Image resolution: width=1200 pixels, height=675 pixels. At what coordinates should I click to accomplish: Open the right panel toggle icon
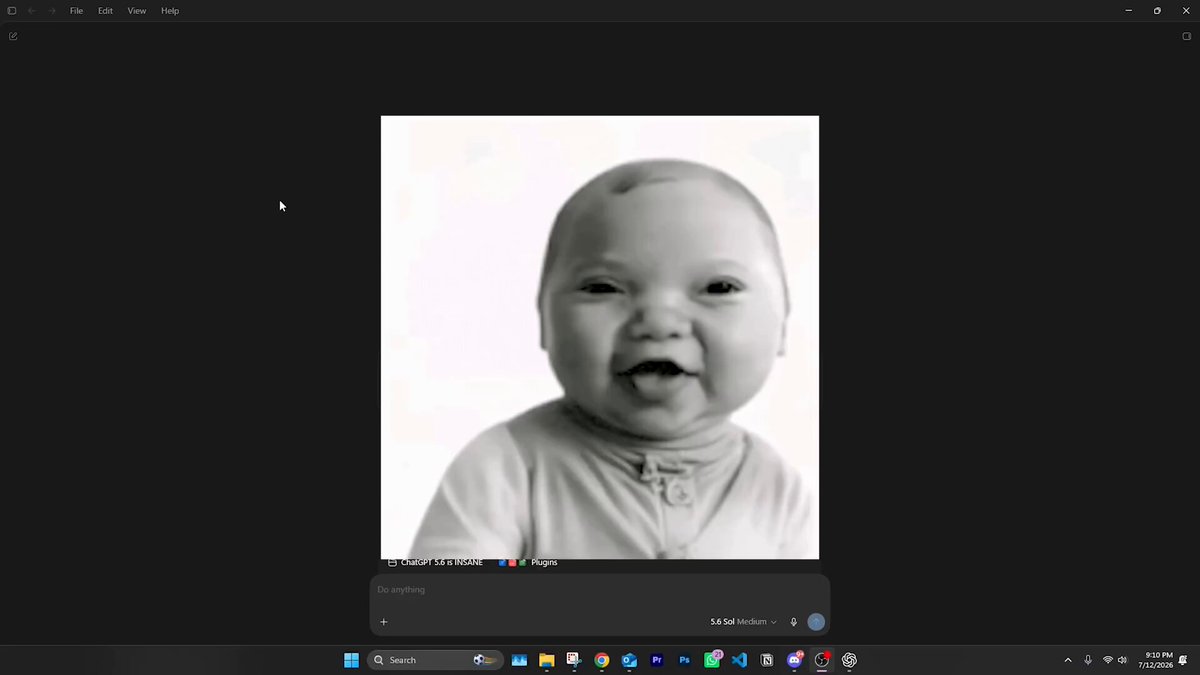coord(1187,36)
